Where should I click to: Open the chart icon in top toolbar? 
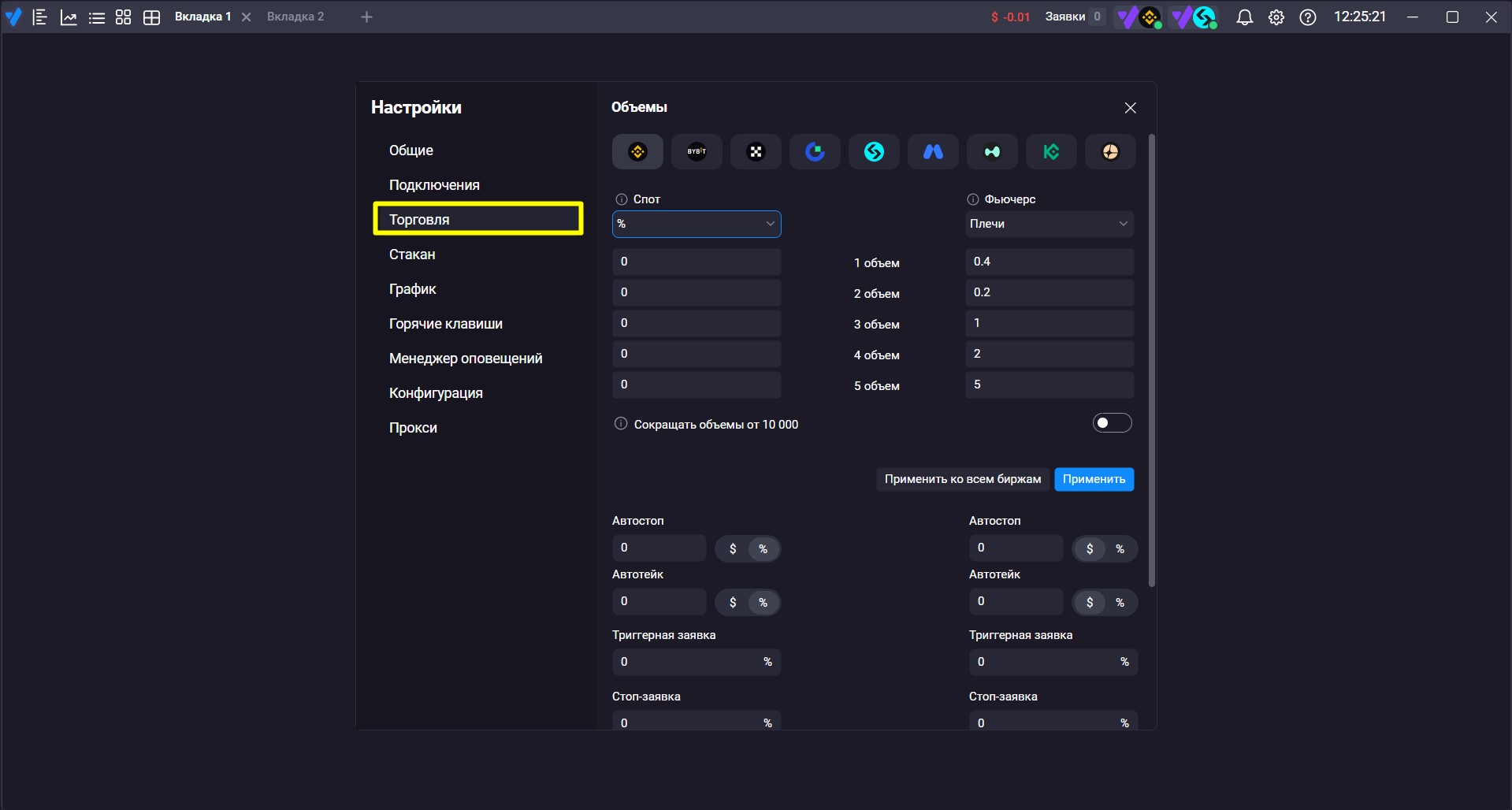69,17
